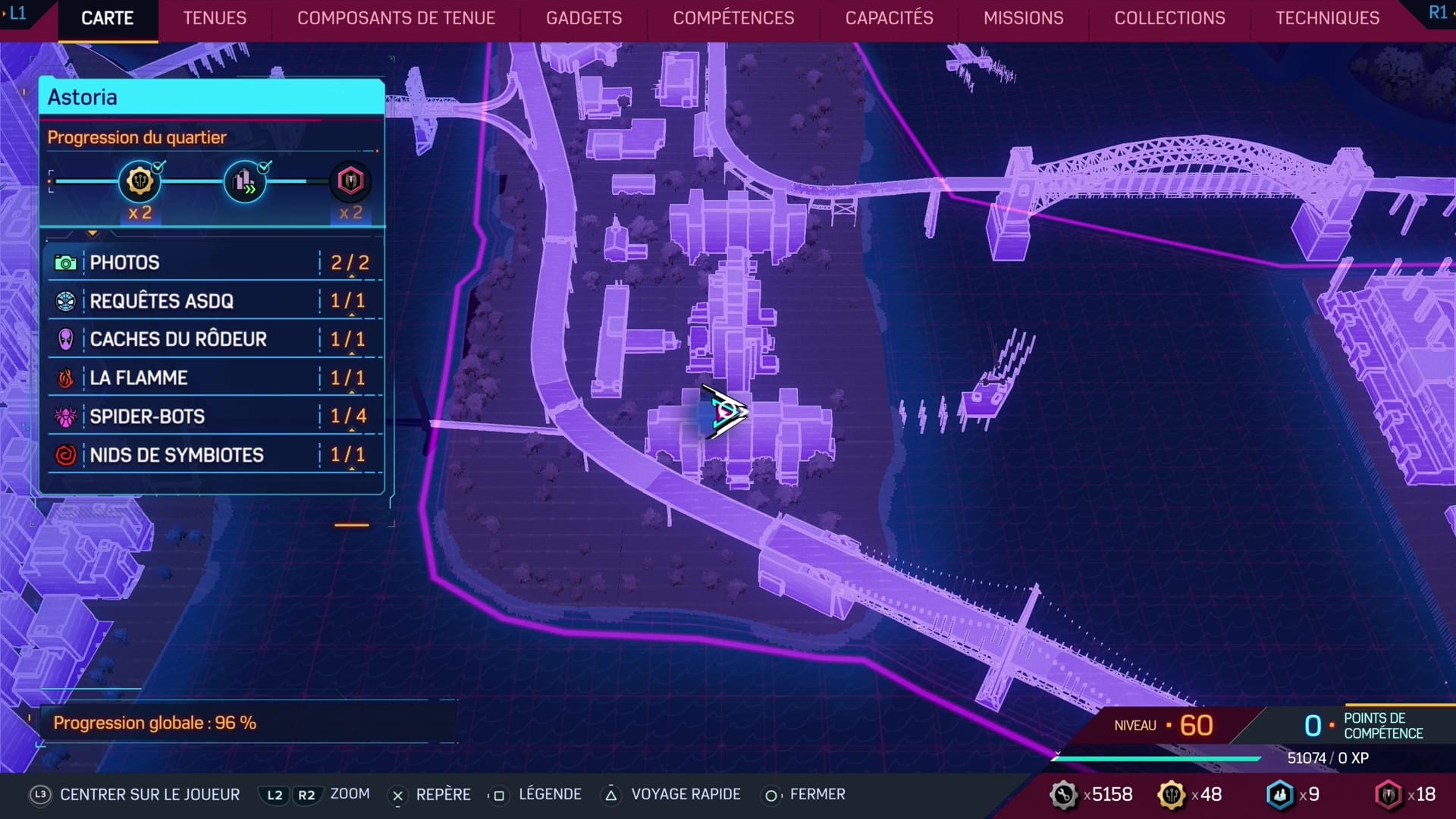The height and width of the screenshot is (819, 1456).
Task: Select the fast-travel unlock milestone icon
Action: (x=245, y=181)
